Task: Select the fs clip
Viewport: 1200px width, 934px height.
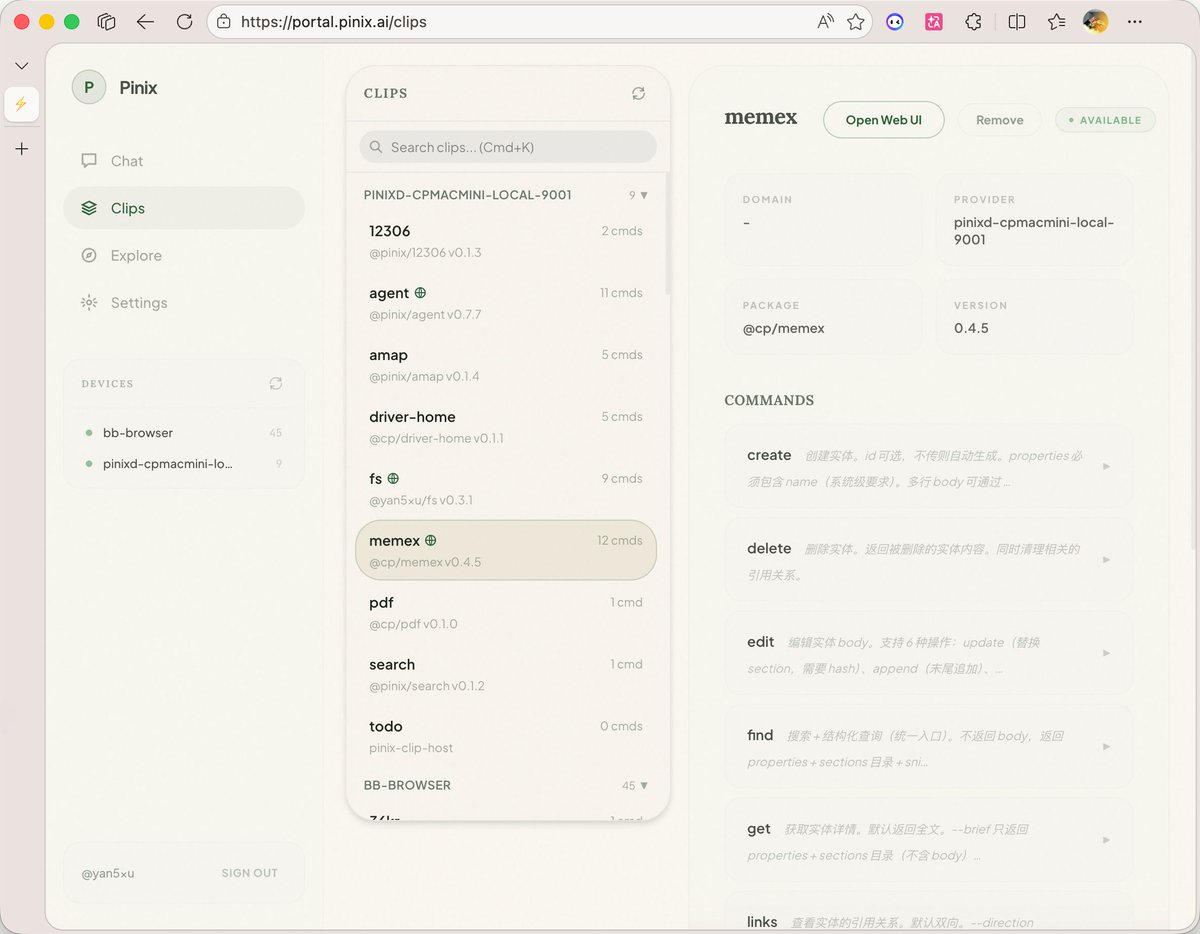Action: click(x=506, y=489)
